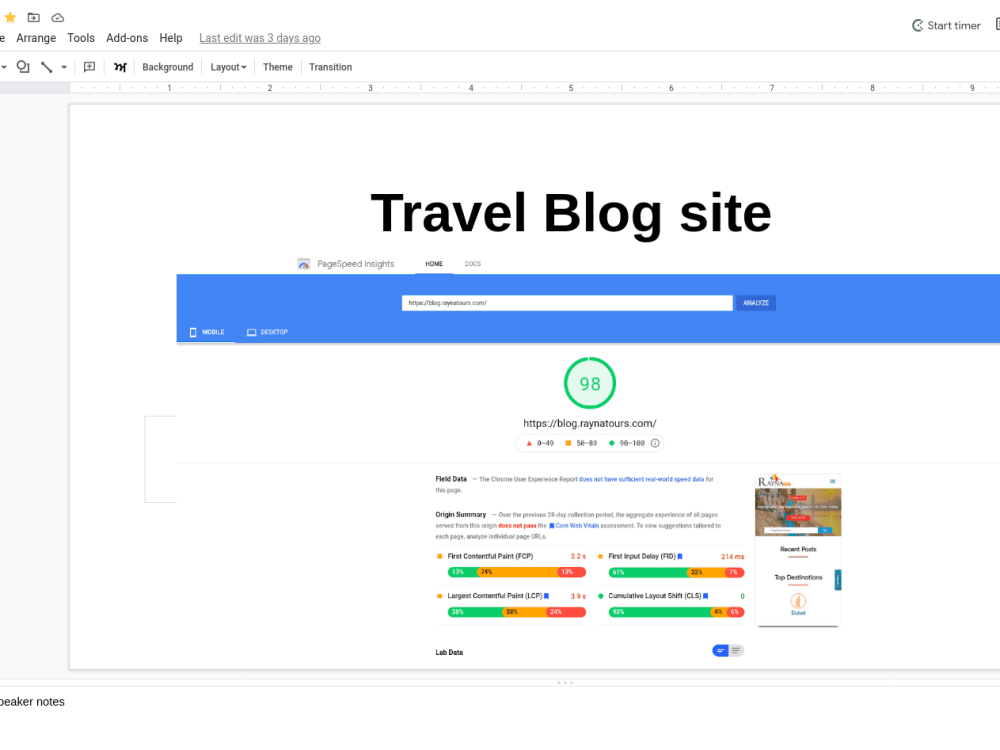Click the PageSpeed Insights logo icon
This screenshot has height=750, width=1000.
click(304, 264)
